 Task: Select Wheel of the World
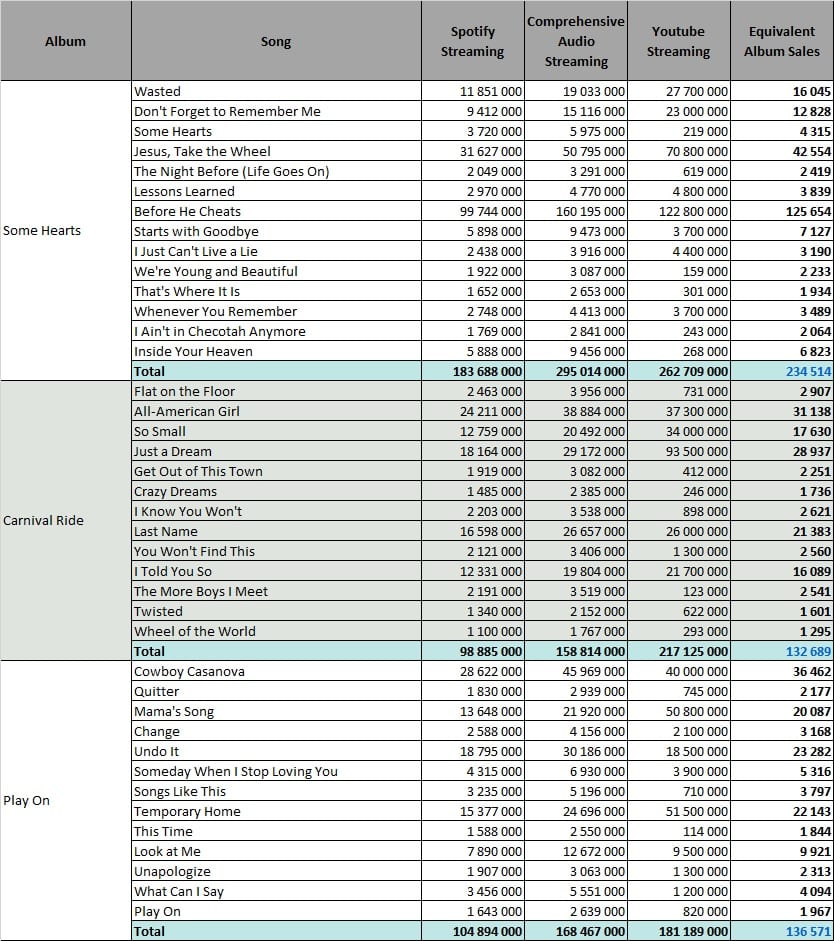tap(276, 631)
